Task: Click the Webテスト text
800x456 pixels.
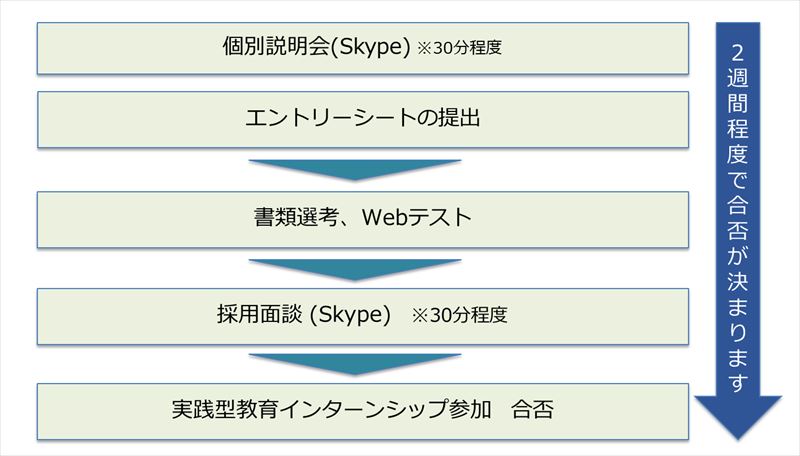Action: pos(417,218)
